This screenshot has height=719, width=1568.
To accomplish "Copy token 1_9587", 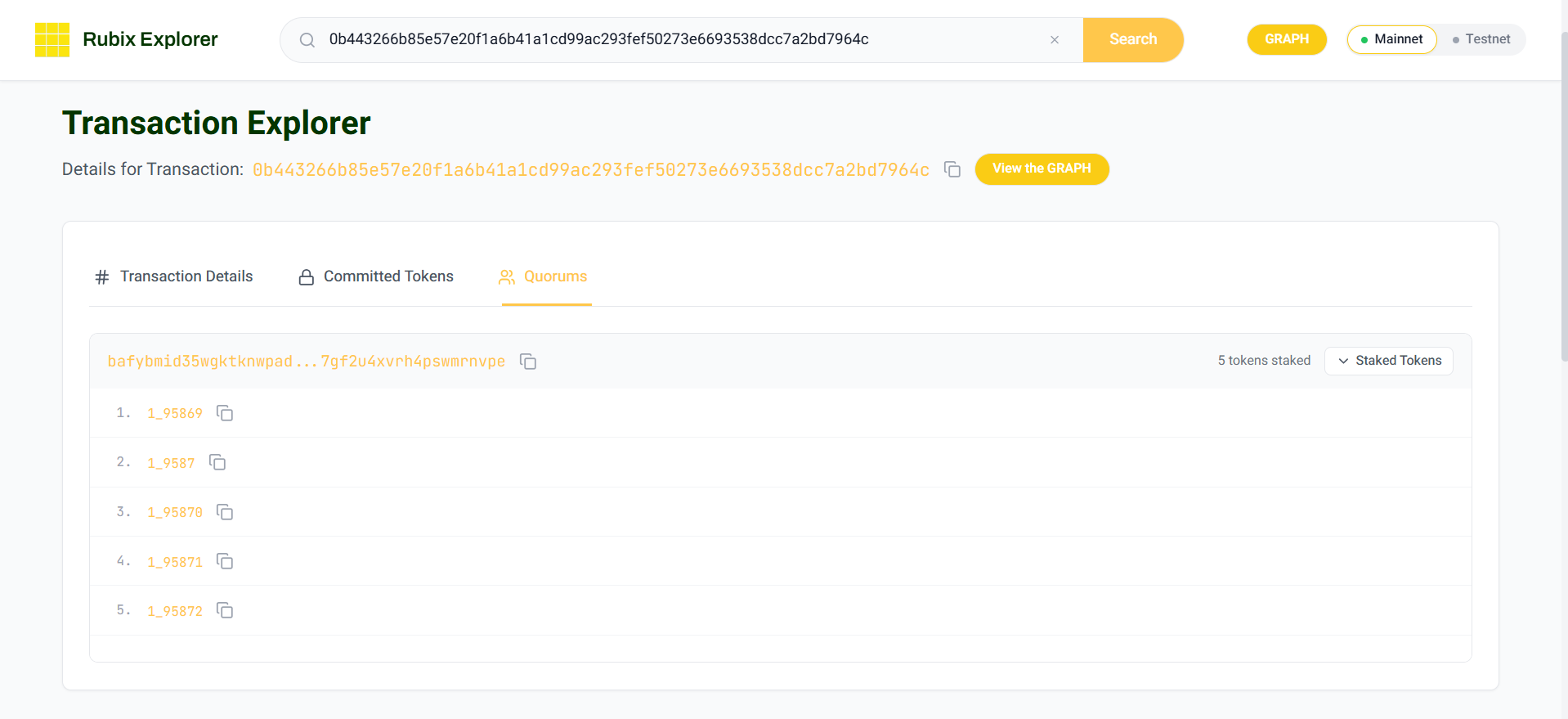I will (x=217, y=462).
